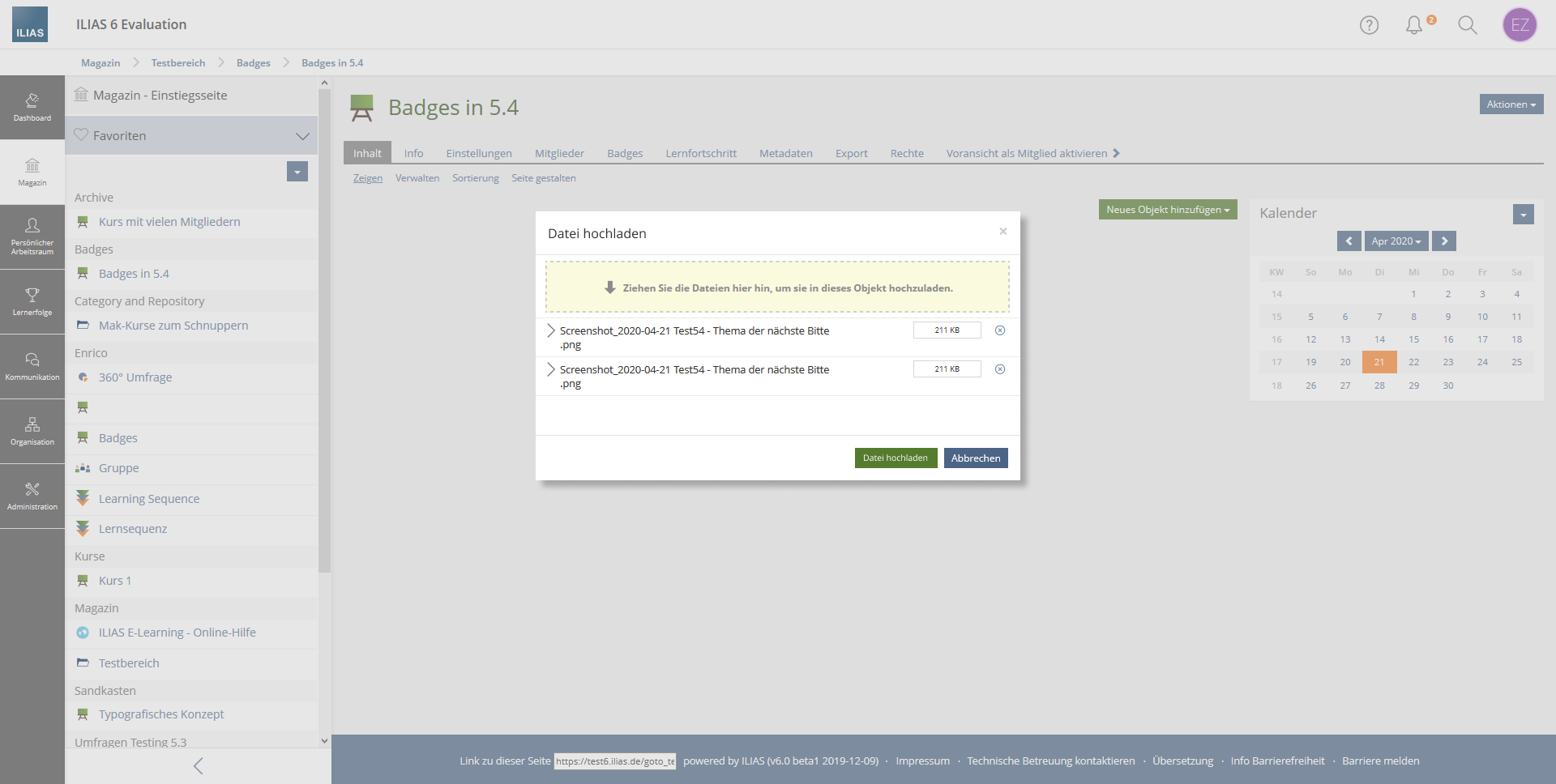Open the Export tab
This screenshot has width=1556, height=784.
click(x=852, y=153)
